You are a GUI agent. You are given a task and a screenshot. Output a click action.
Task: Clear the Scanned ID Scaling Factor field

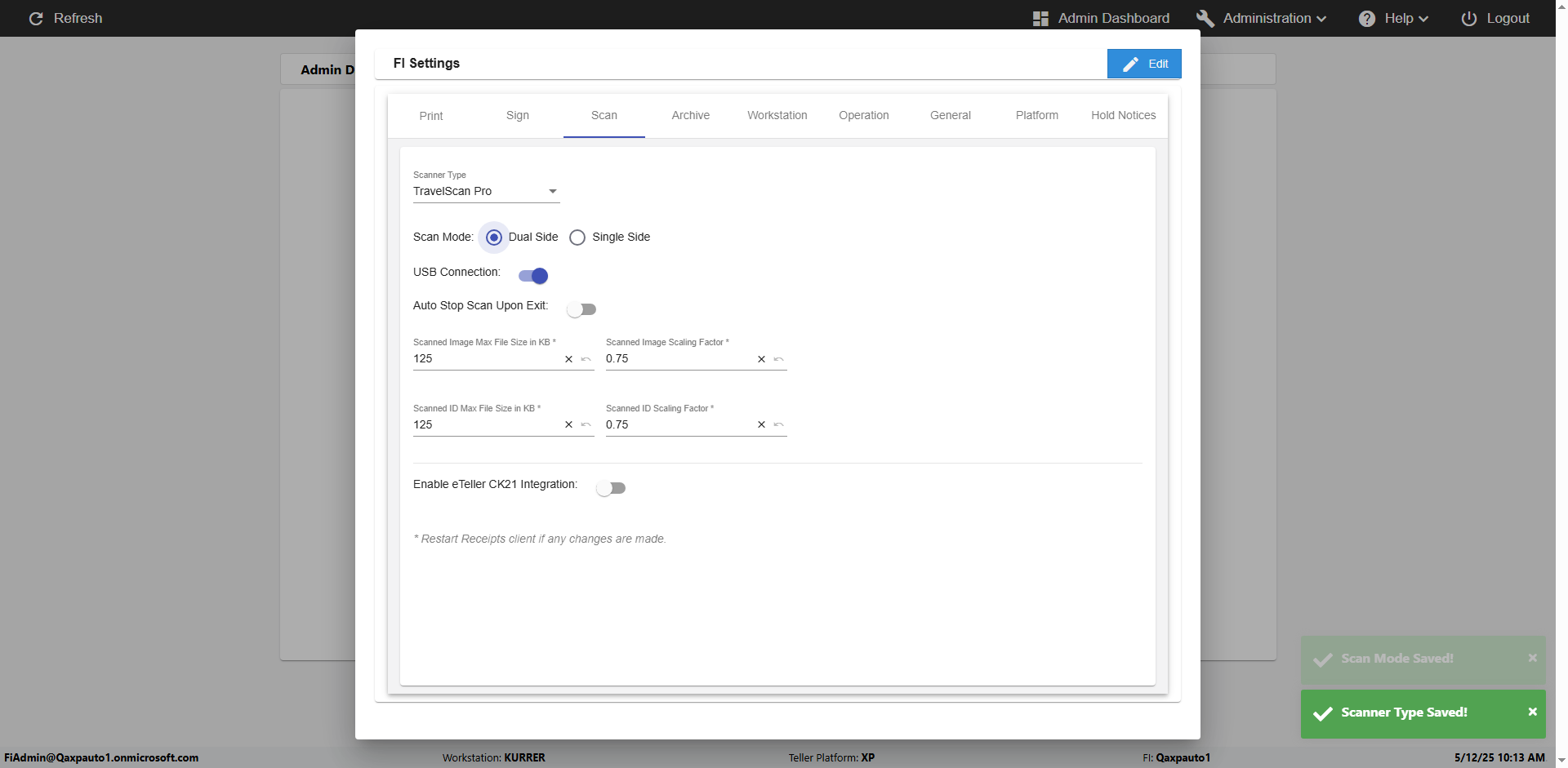tap(762, 424)
